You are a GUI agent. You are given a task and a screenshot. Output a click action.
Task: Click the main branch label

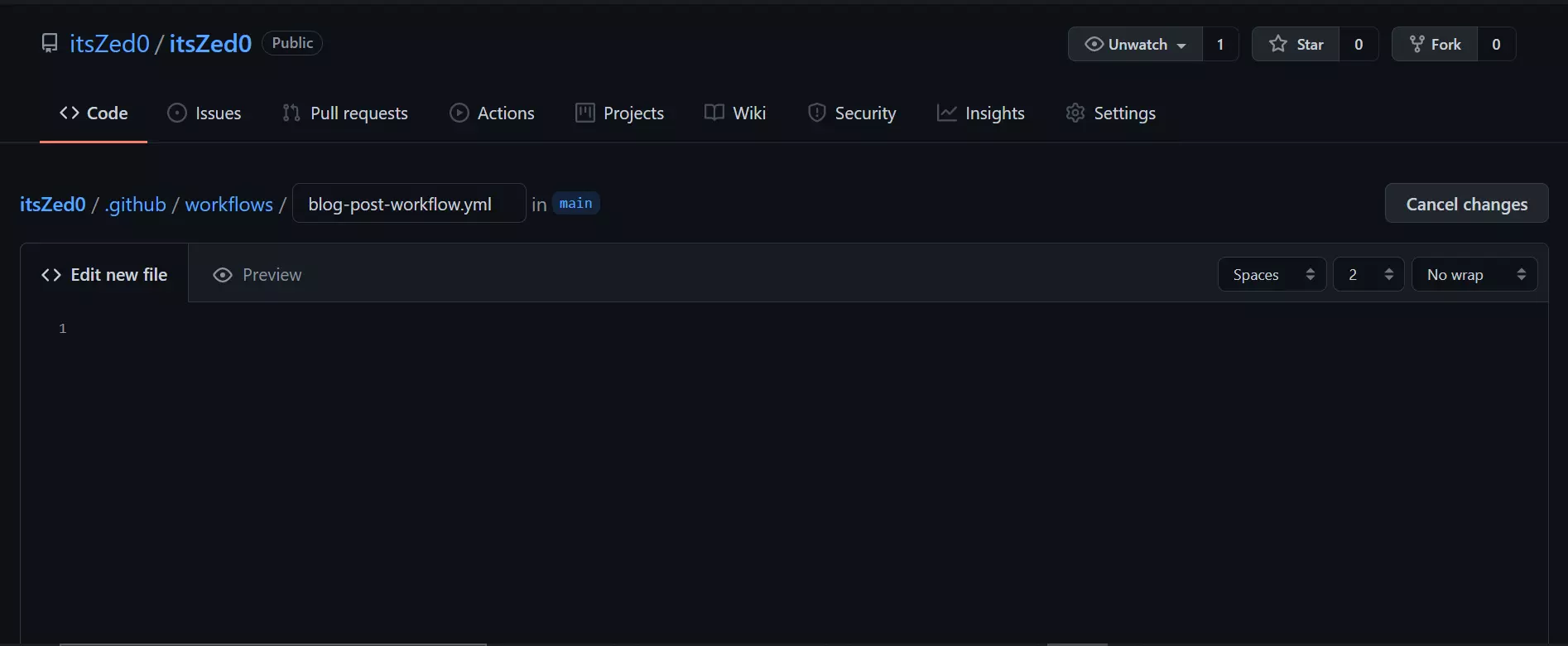click(x=575, y=204)
